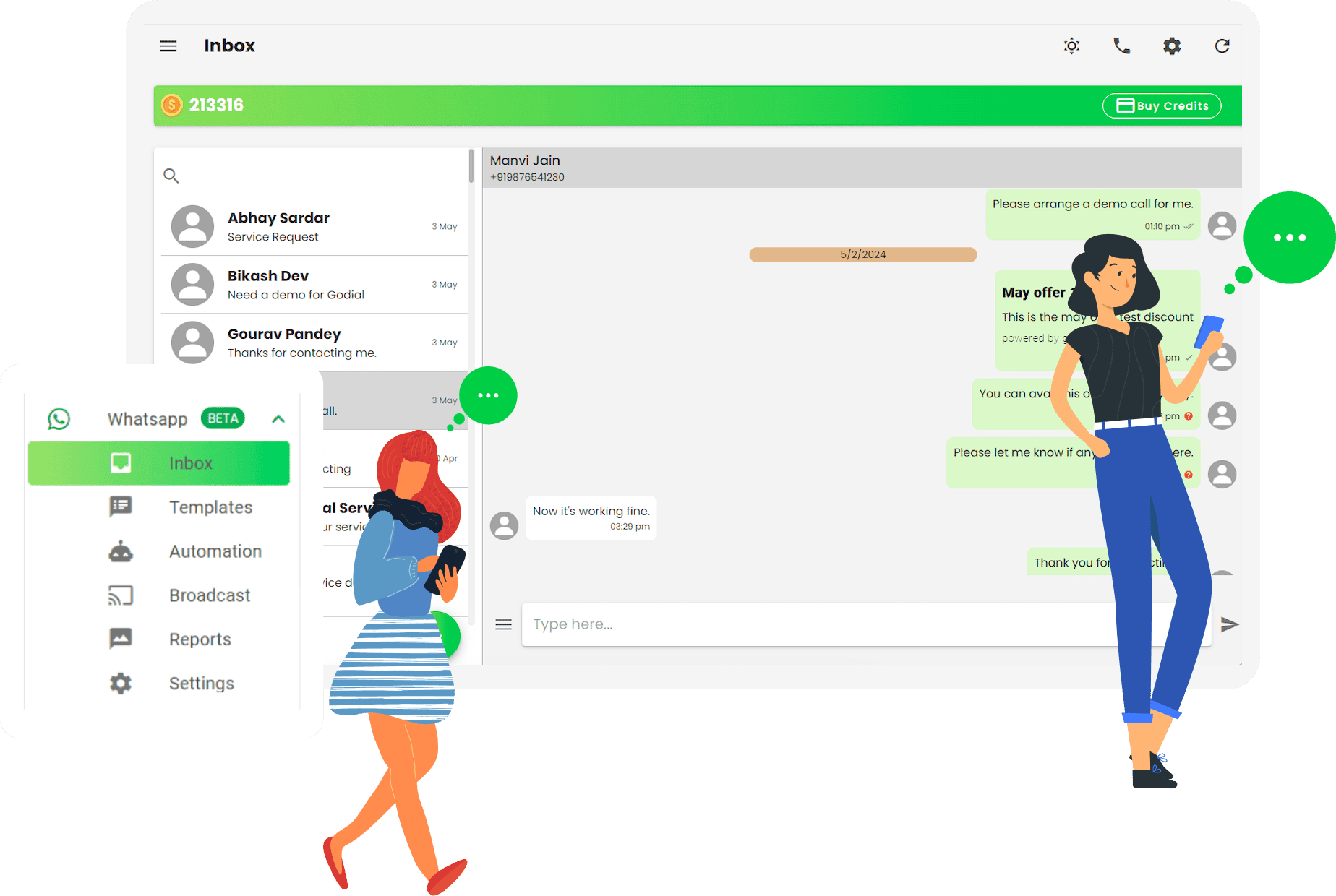Viewport: 1336px width, 896px height.
Task: Open the Automation section
Action: click(x=215, y=551)
